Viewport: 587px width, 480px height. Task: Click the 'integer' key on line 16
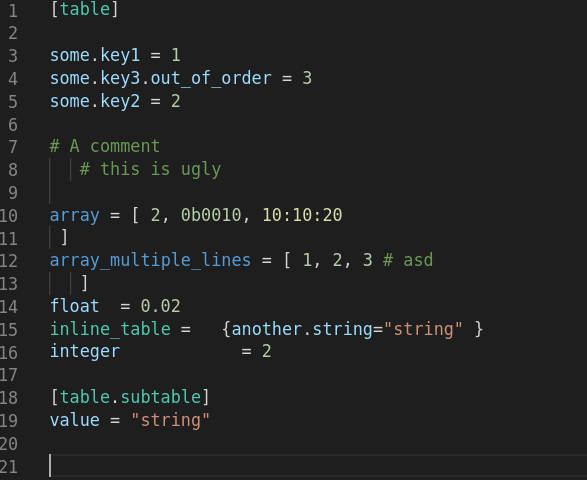tap(85, 352)
